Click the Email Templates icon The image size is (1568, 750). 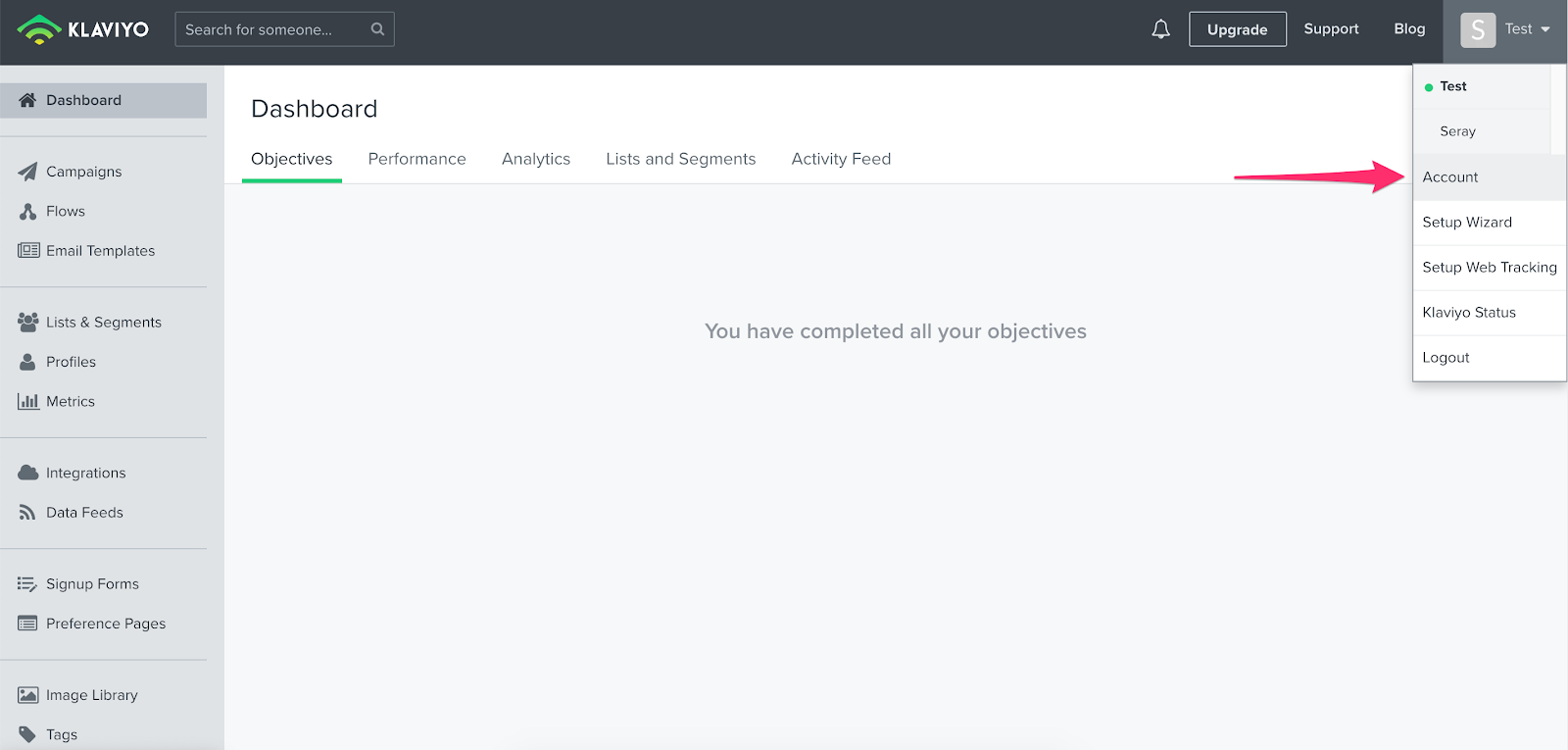click(27, 251)
